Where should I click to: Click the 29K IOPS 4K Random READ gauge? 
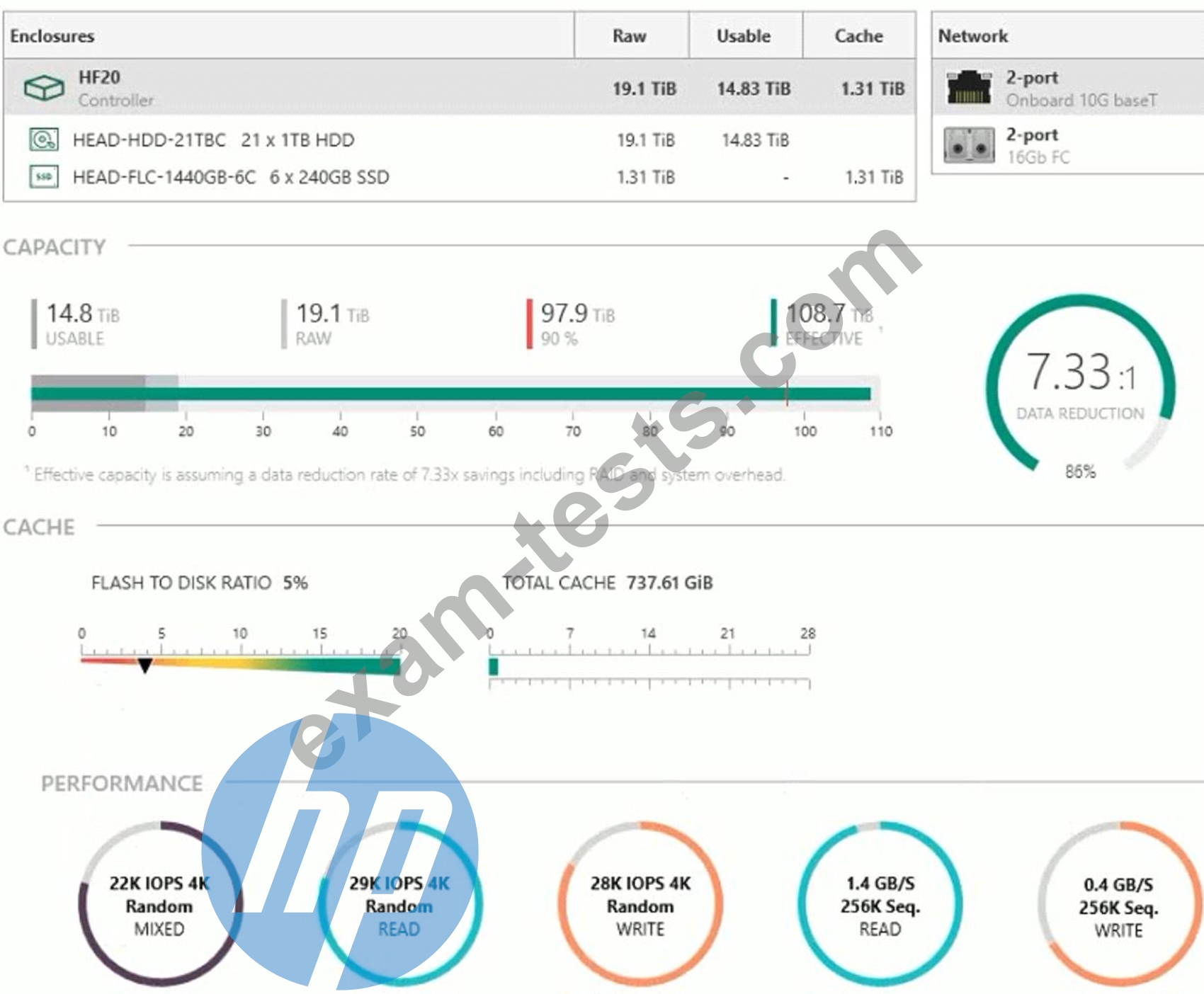(399, 904)
